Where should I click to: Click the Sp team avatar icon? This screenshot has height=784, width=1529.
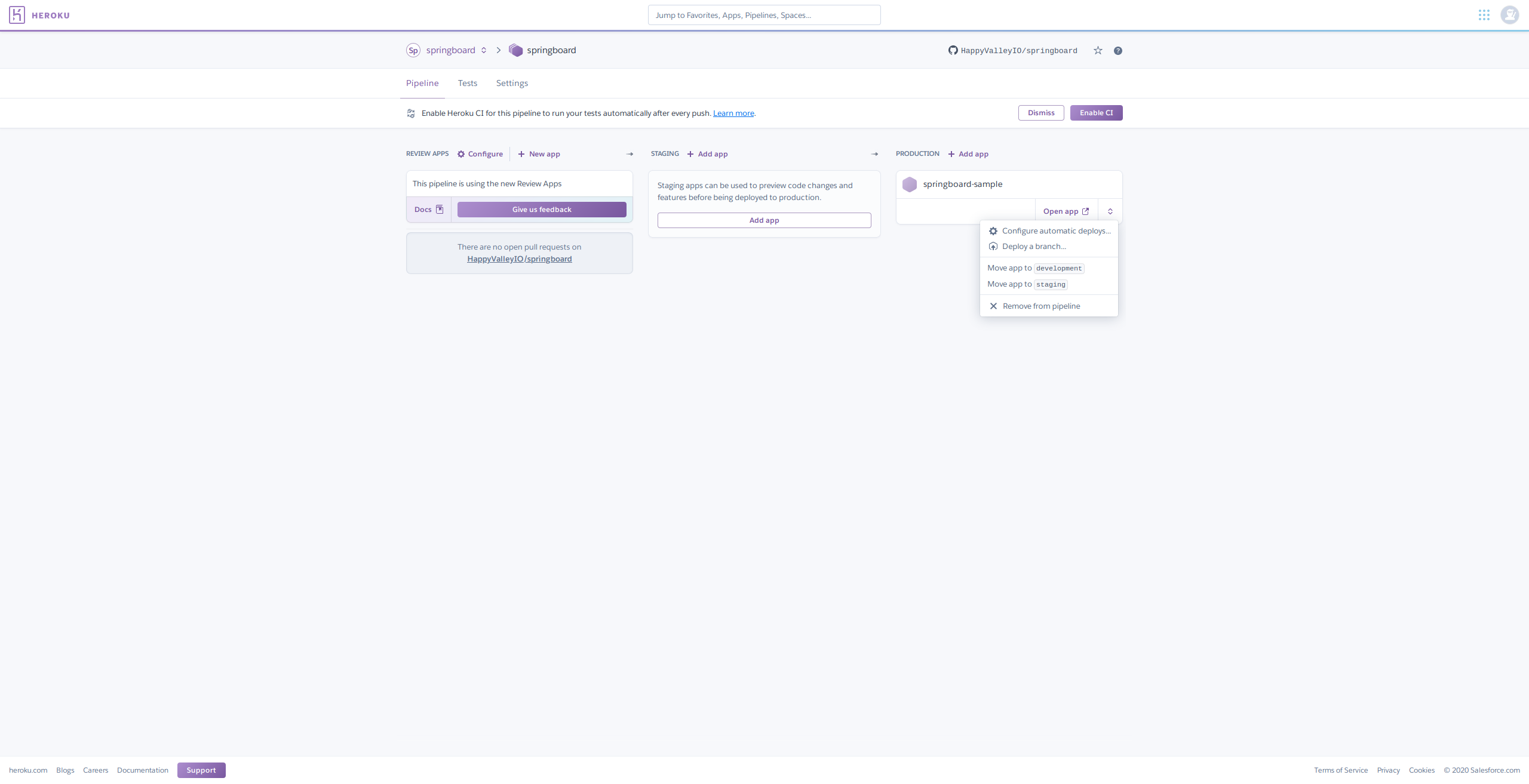click(x=413, y=50)
